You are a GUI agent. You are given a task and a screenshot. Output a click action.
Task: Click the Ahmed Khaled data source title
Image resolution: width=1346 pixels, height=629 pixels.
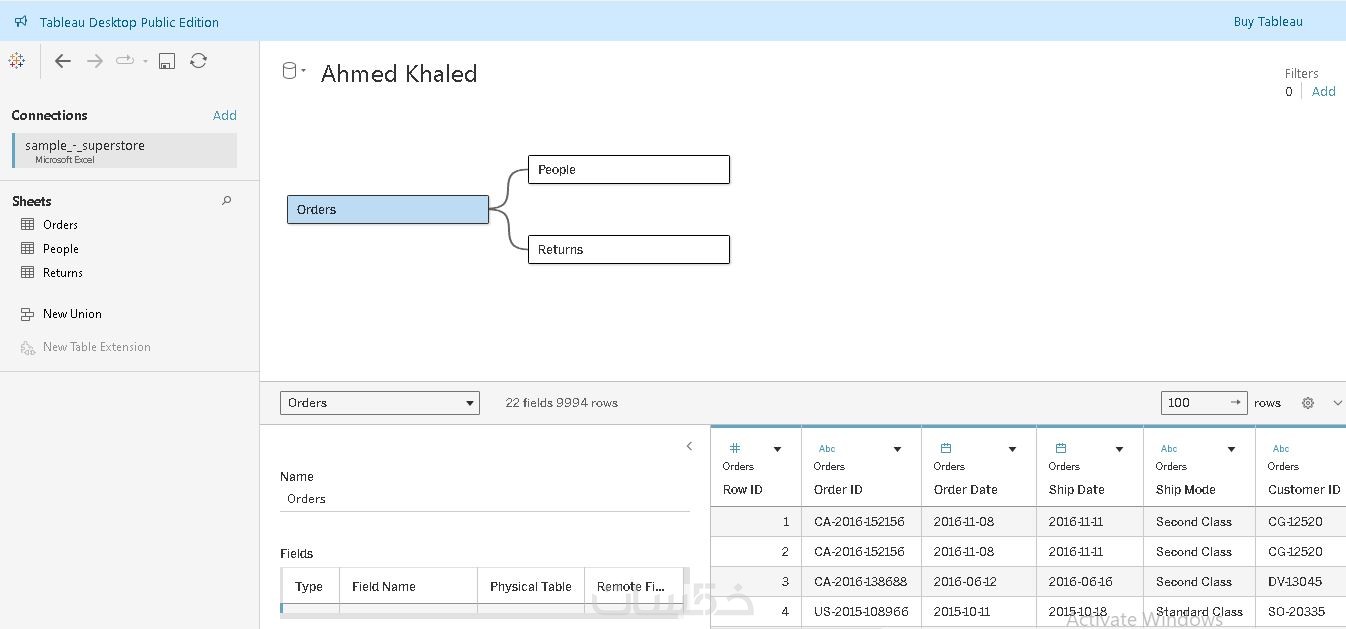pos(399,73)
